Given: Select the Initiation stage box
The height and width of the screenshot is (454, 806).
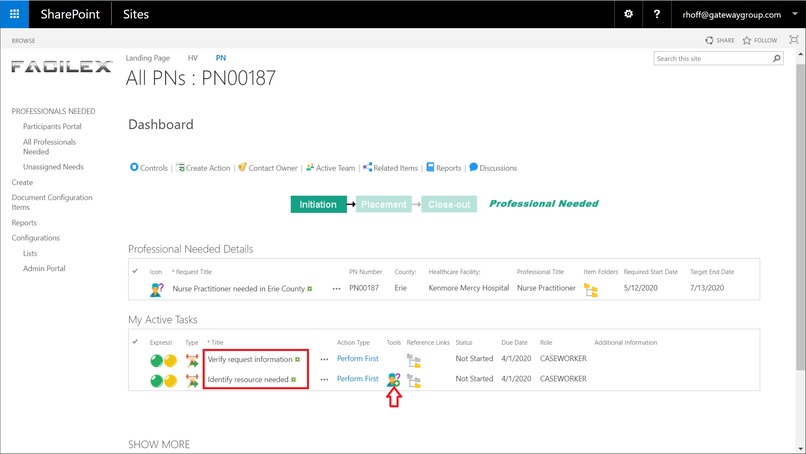Looking at the screenshot, I should coord(318,204).
